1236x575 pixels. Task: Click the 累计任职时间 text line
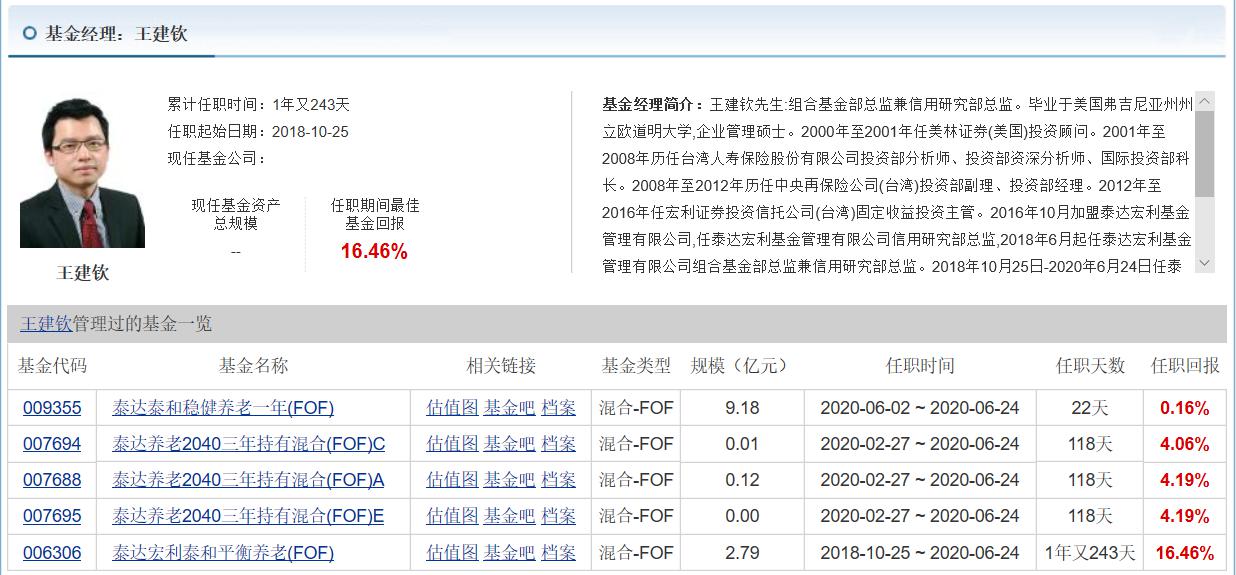[259, 104]
